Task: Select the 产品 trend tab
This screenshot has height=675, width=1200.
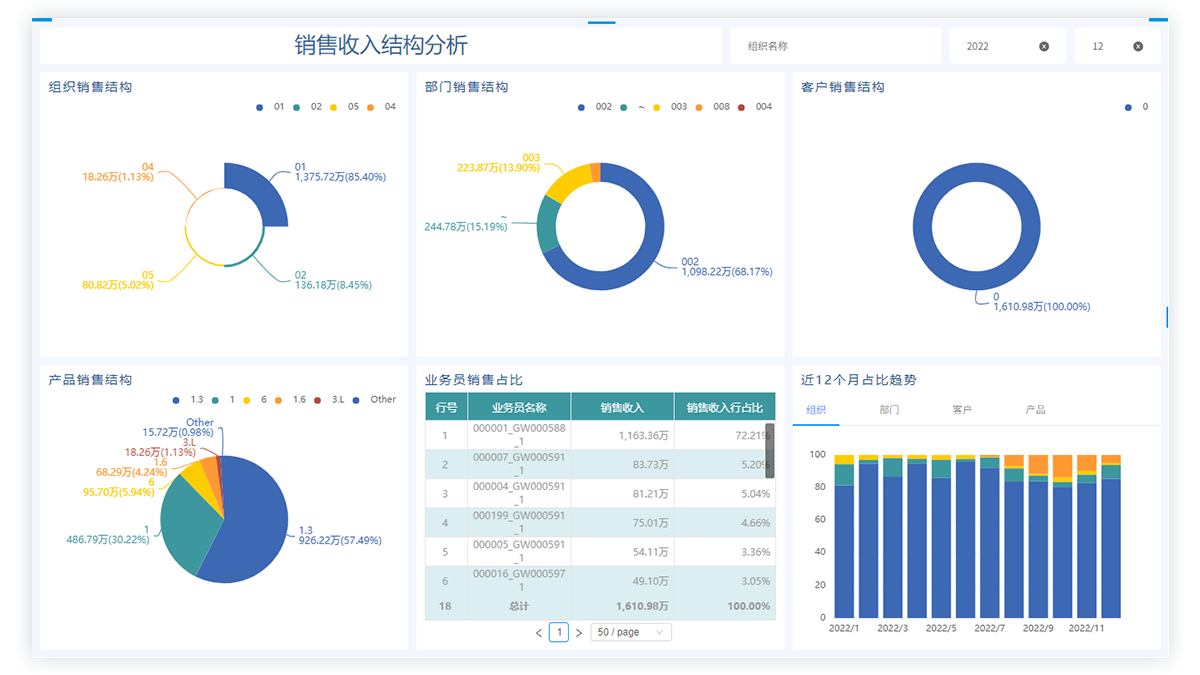Action: [1035, 410]
